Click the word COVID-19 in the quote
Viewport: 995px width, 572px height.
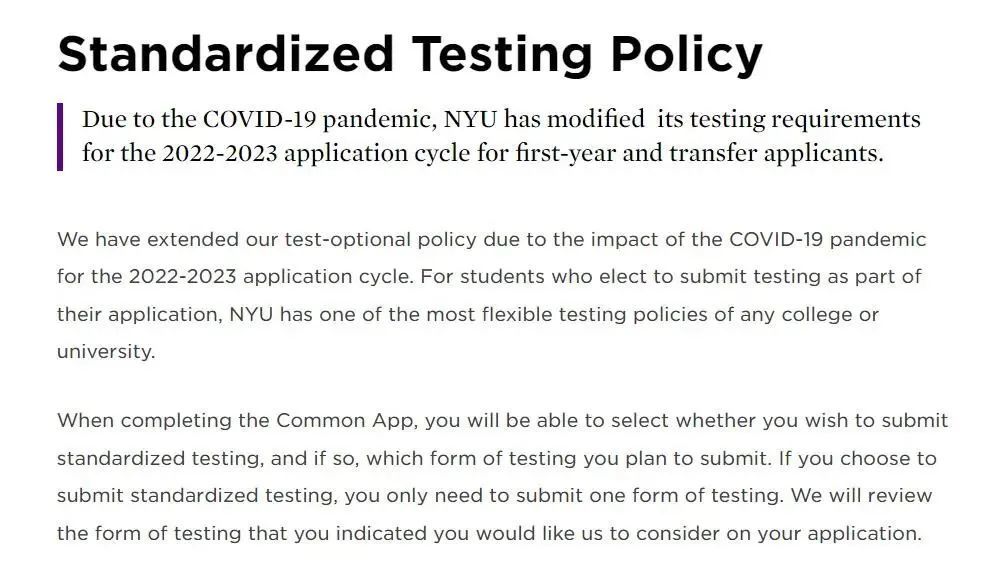click(260, 119)
